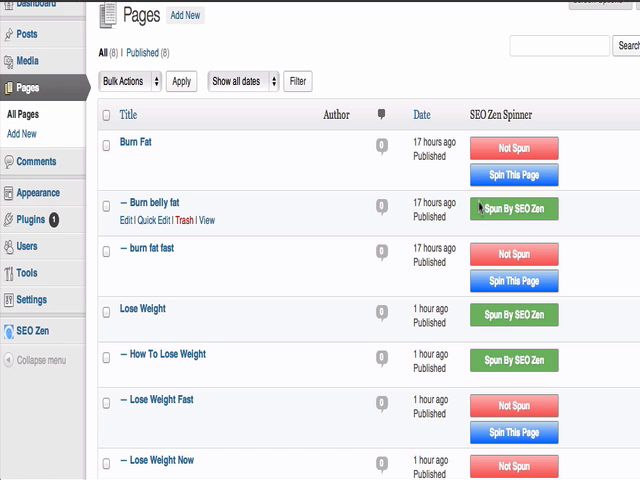Image resolution: width=640 pixels, height=480 pixels.
Task: Click Spin This Page for Lose Weight Fast
Action: 514,433
